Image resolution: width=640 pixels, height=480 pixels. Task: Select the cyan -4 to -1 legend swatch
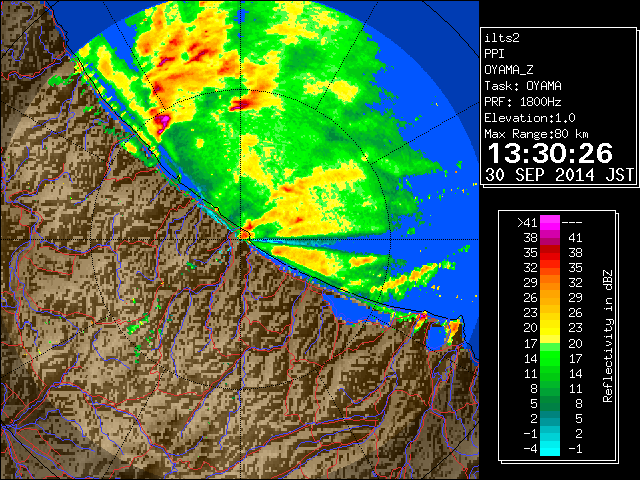coord(550,449)
